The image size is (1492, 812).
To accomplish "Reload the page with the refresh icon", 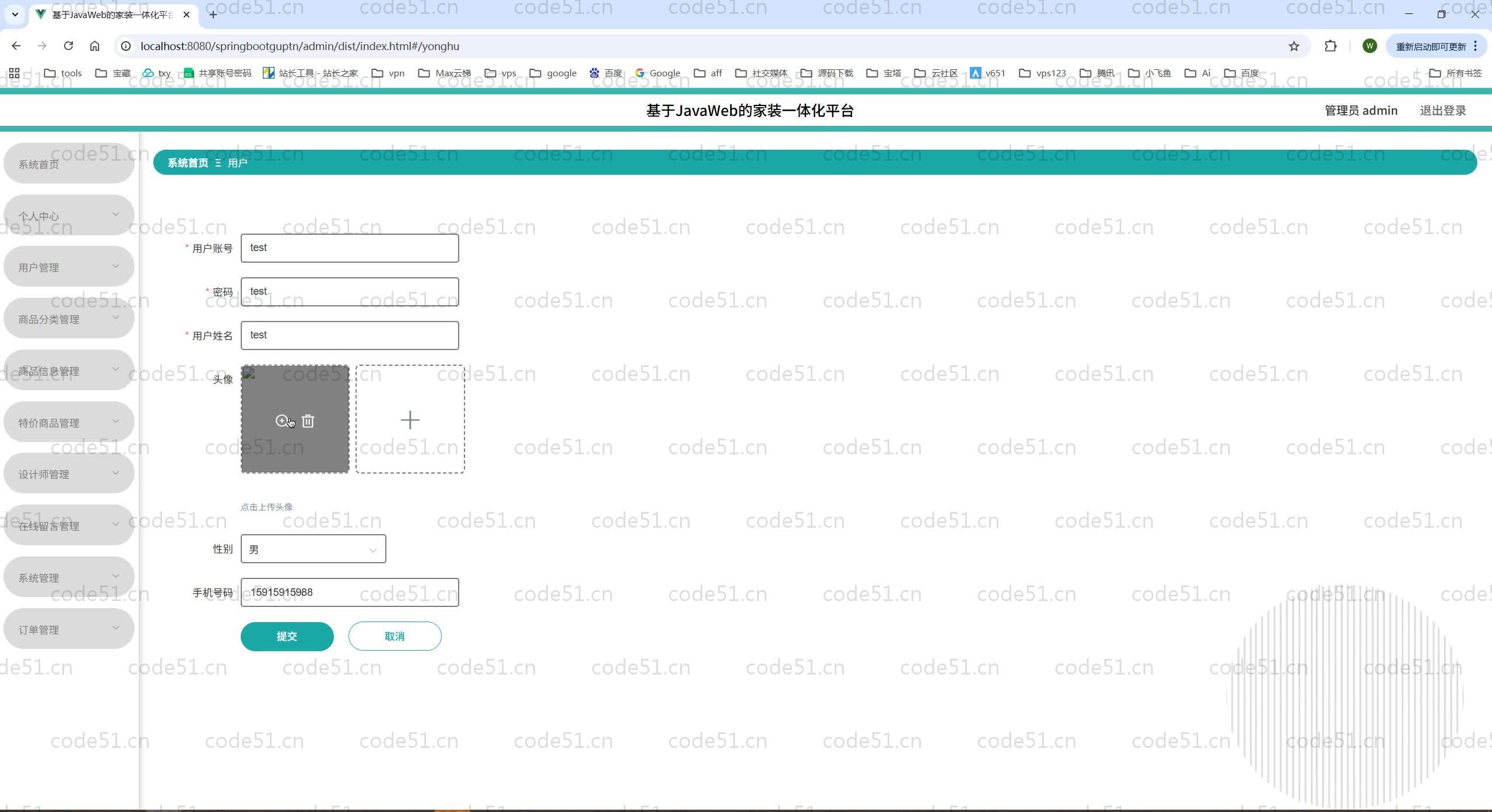I will [68, 46].
